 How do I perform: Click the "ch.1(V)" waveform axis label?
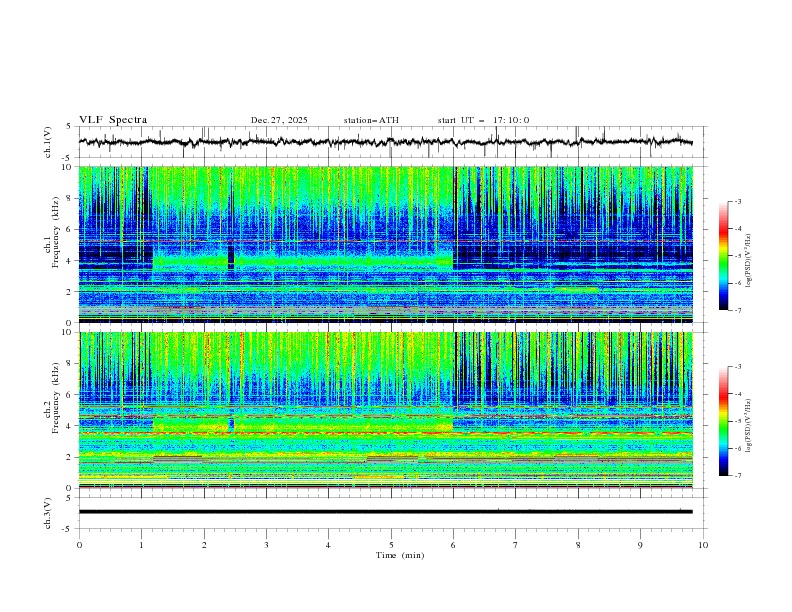(48, 142)
